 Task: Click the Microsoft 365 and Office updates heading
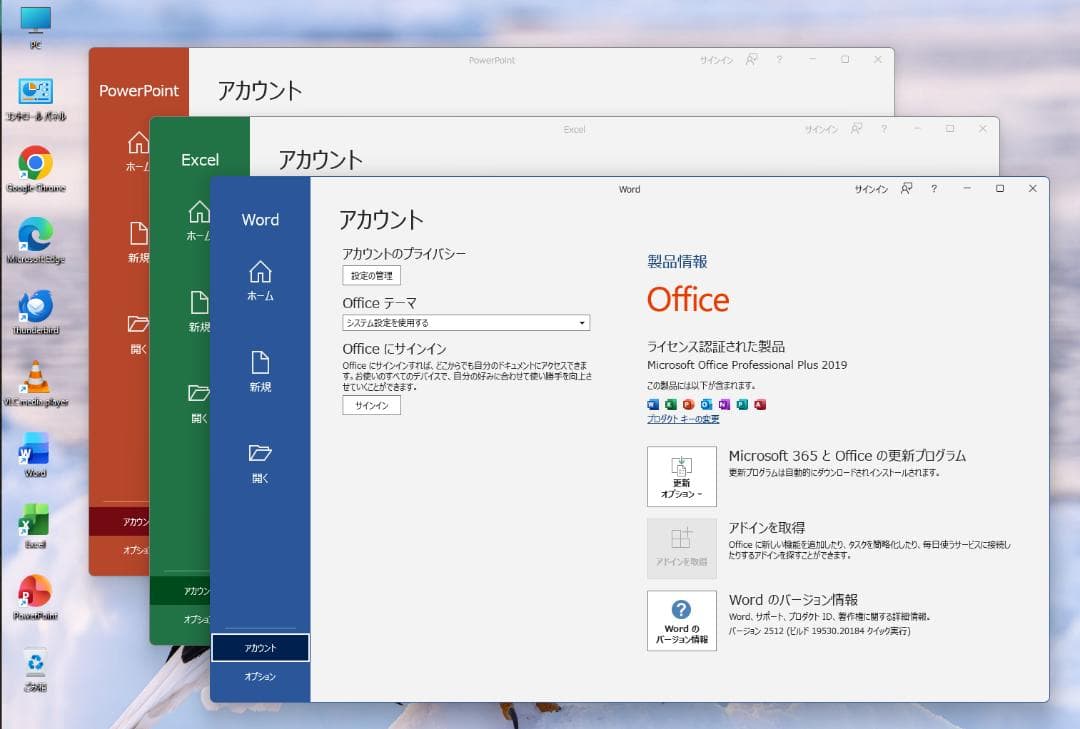847,455
